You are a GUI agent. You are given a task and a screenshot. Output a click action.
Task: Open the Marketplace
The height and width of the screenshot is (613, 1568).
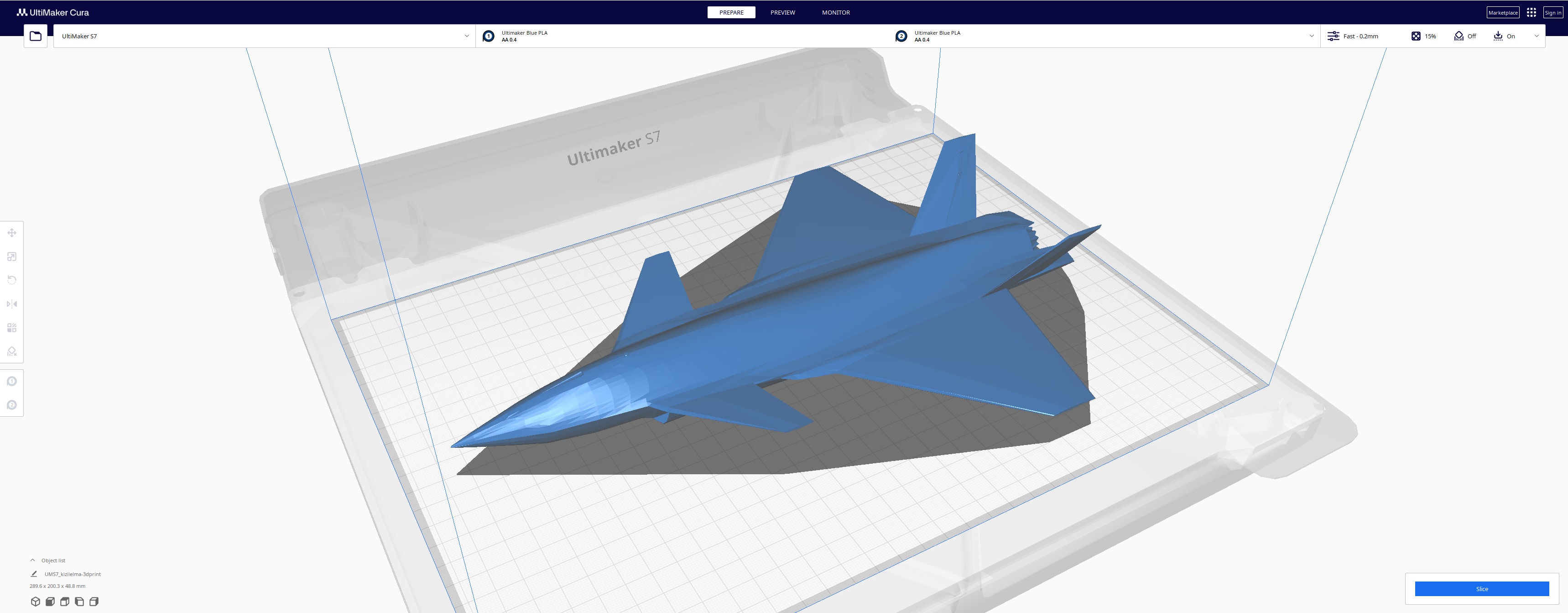(x=1503, y=12)
